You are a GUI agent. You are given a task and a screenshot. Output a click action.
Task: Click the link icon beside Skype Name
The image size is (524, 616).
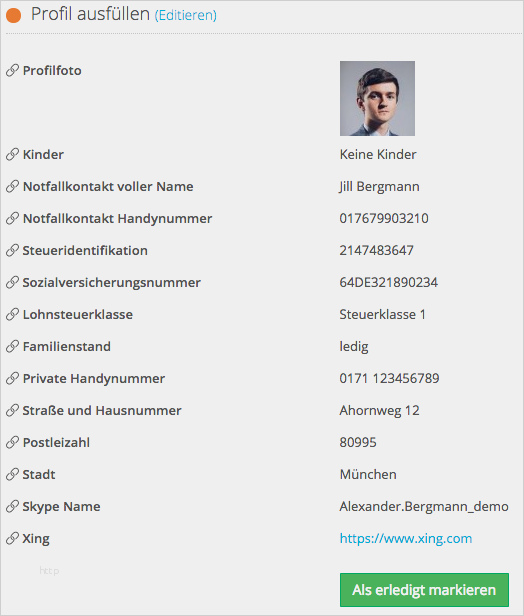[12, 506]
